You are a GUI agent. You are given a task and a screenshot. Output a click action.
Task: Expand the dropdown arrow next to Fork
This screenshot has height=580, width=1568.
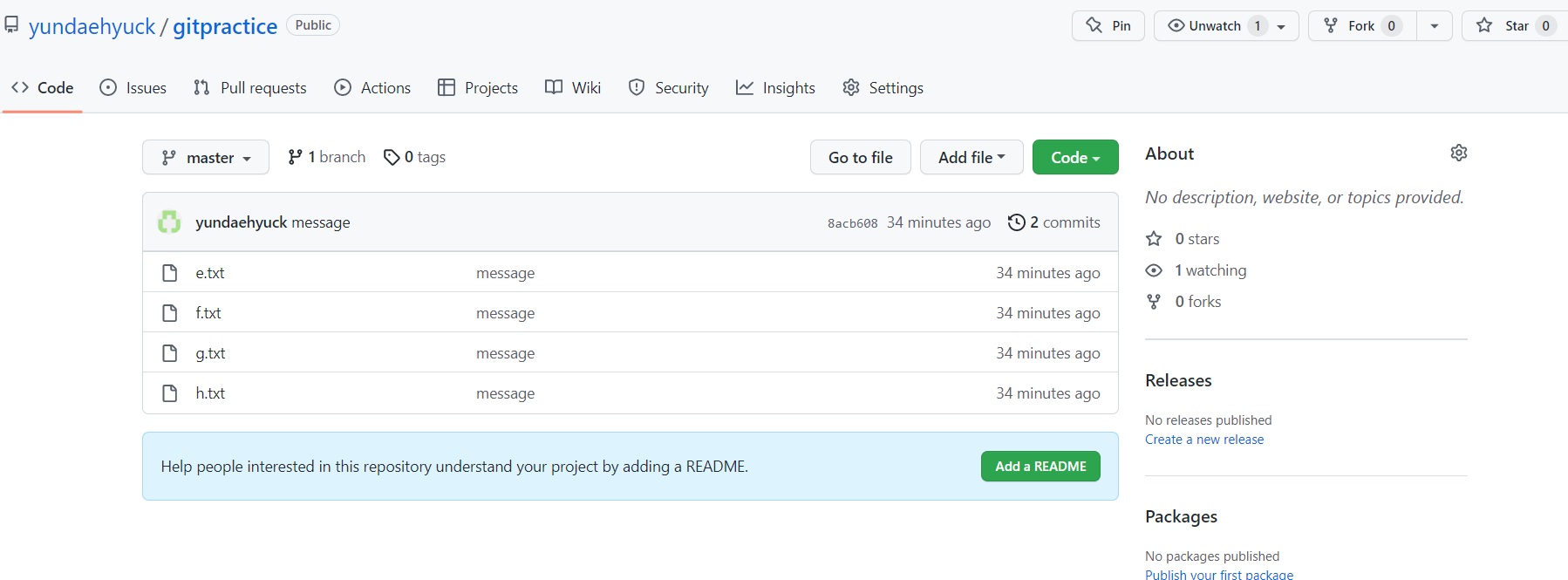(x=1435, y=25)
